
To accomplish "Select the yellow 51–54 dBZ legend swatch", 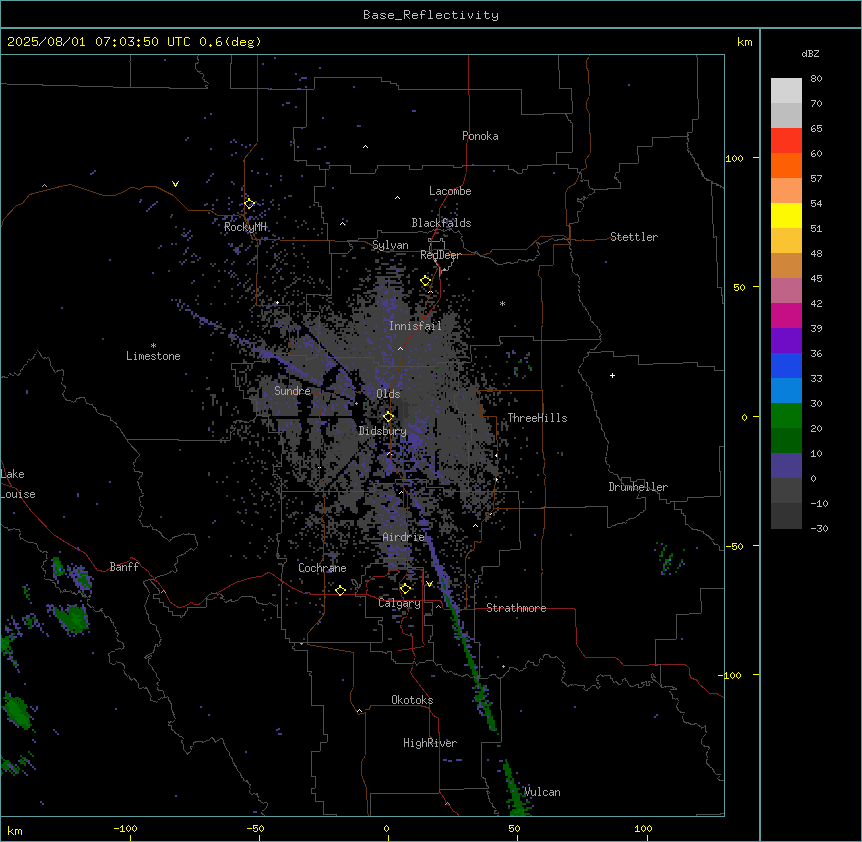I will tap(786, 215).
